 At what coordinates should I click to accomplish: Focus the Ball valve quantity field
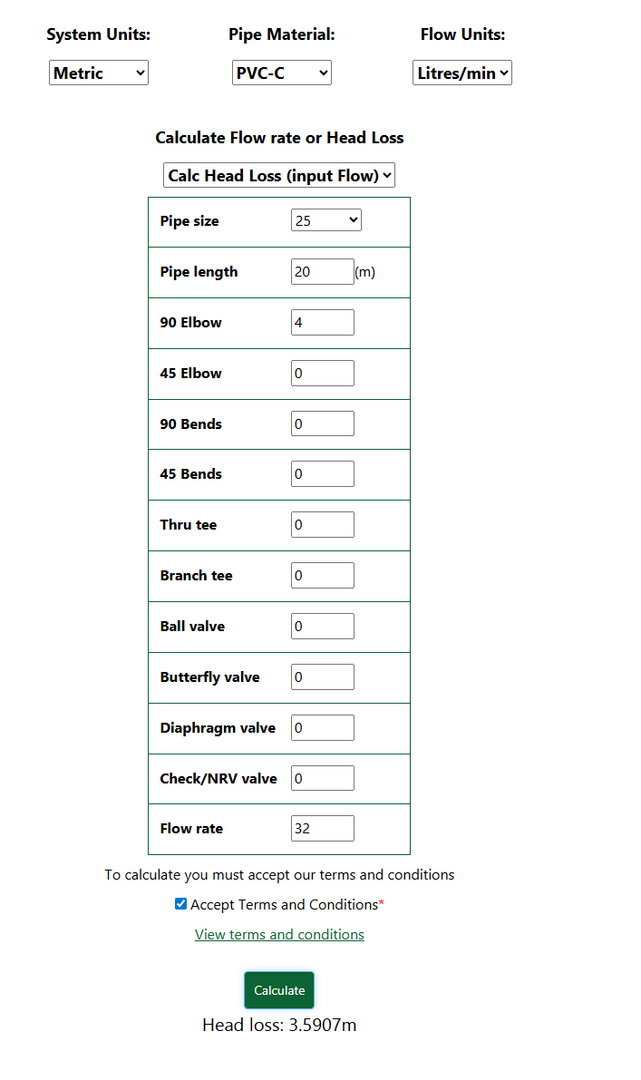[x=322, y=627]
